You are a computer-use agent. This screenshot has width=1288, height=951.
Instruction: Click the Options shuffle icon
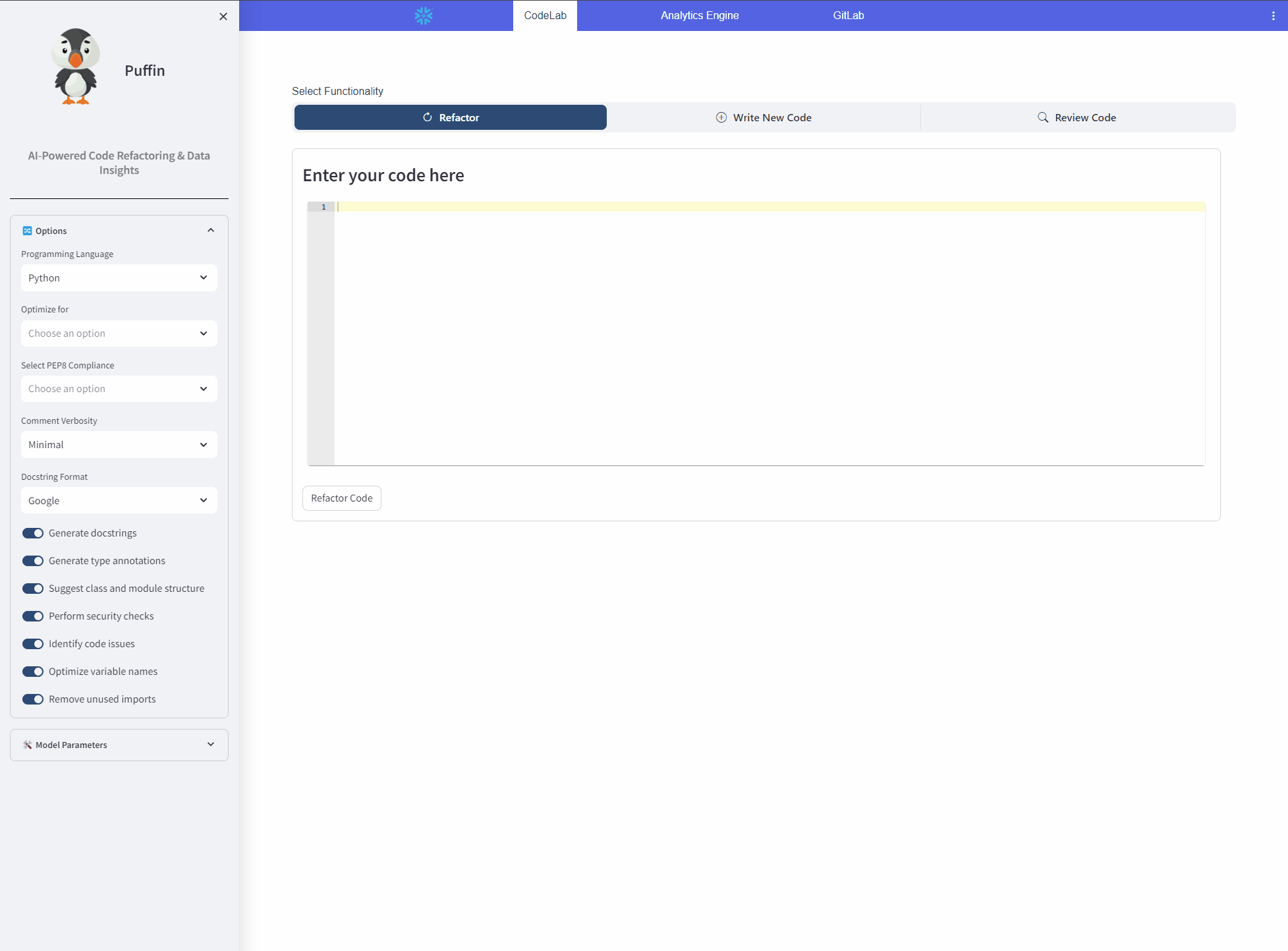click(27, 231)
